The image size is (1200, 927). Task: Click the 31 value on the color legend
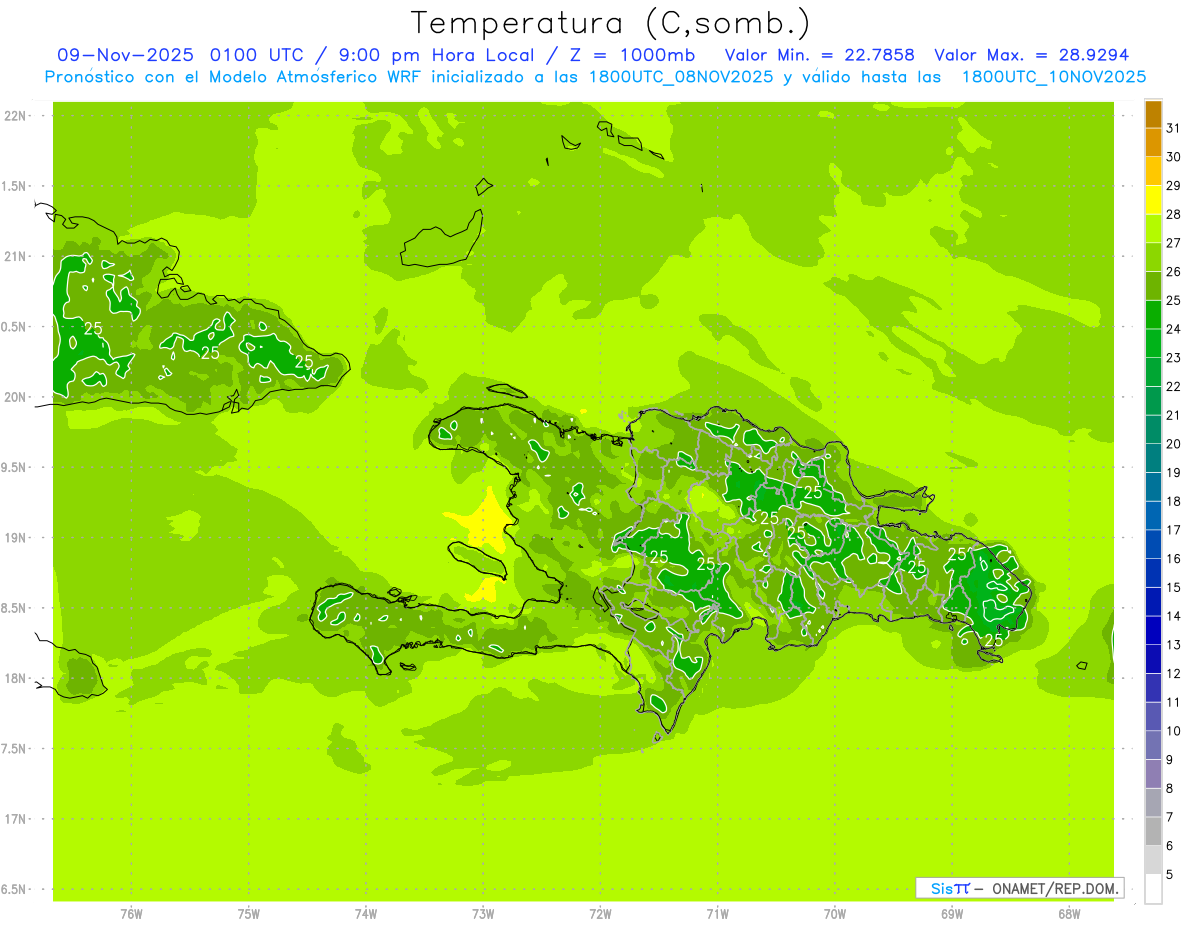[x=1174, y=128]
